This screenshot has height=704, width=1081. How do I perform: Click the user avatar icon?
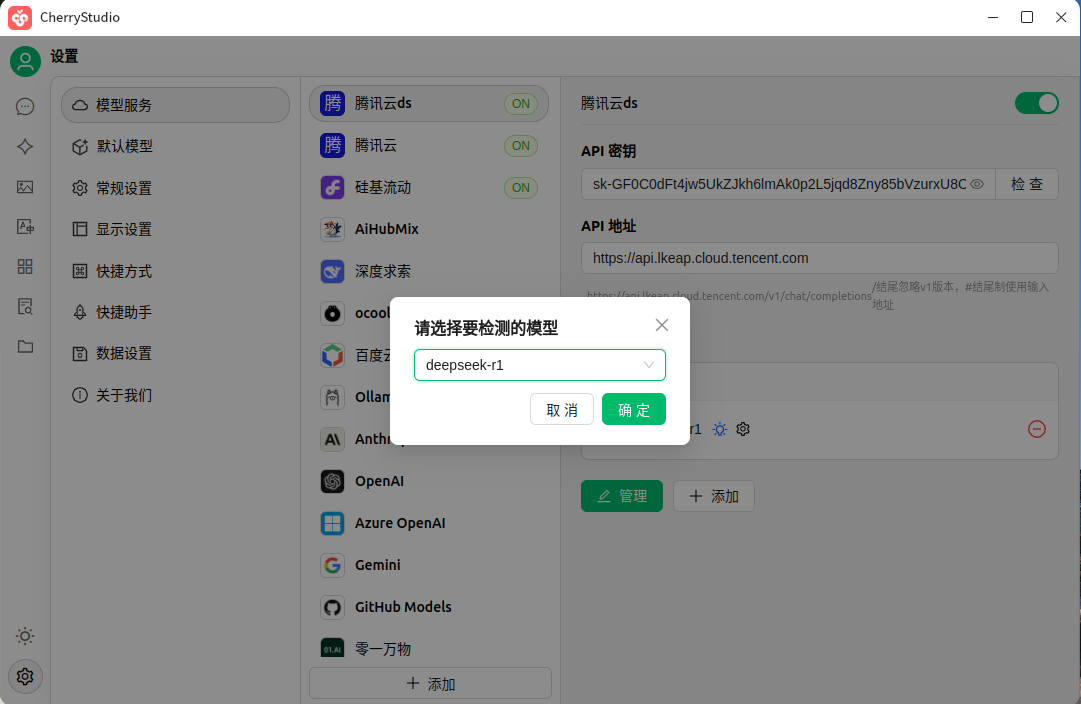tap(25, 61)
